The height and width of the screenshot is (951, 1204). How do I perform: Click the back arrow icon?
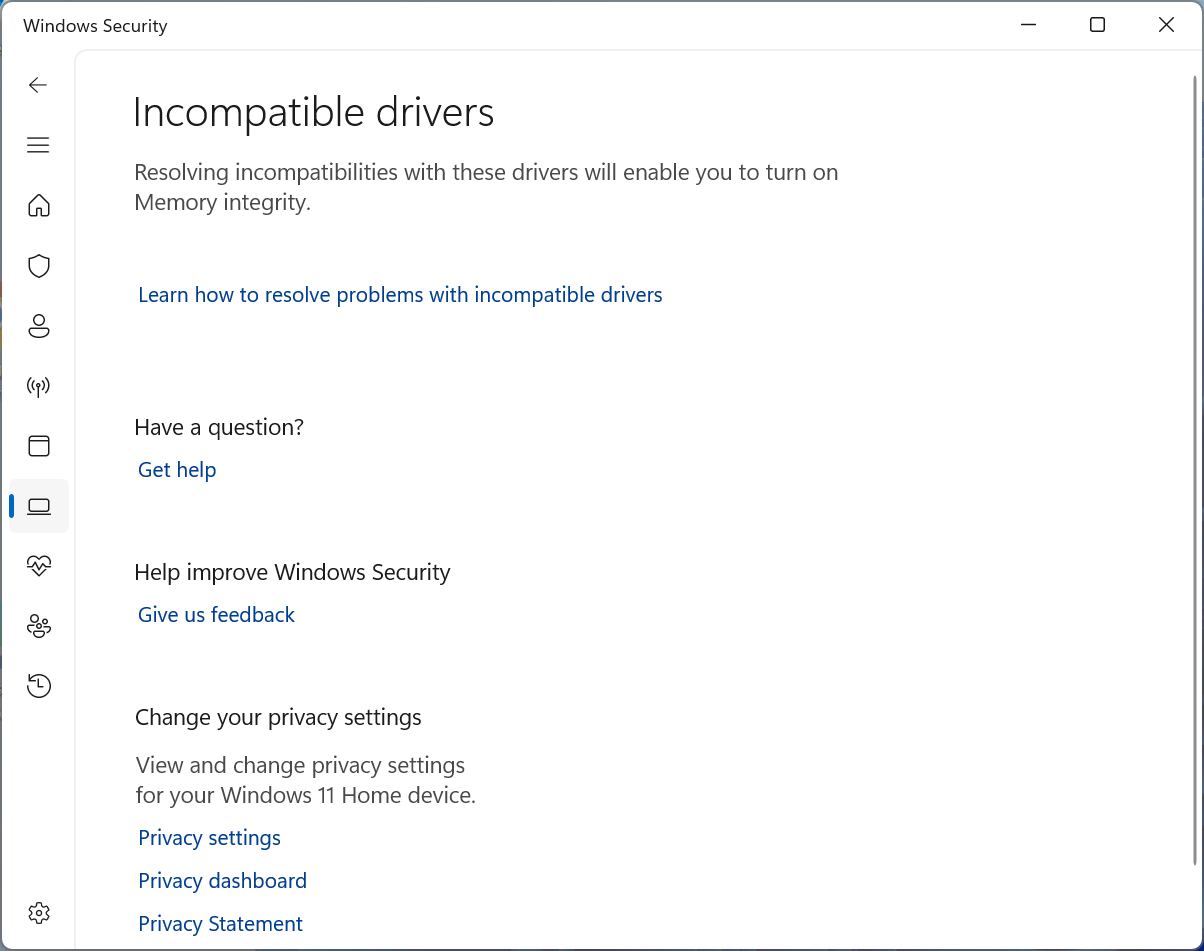click(x=38, y=85)
